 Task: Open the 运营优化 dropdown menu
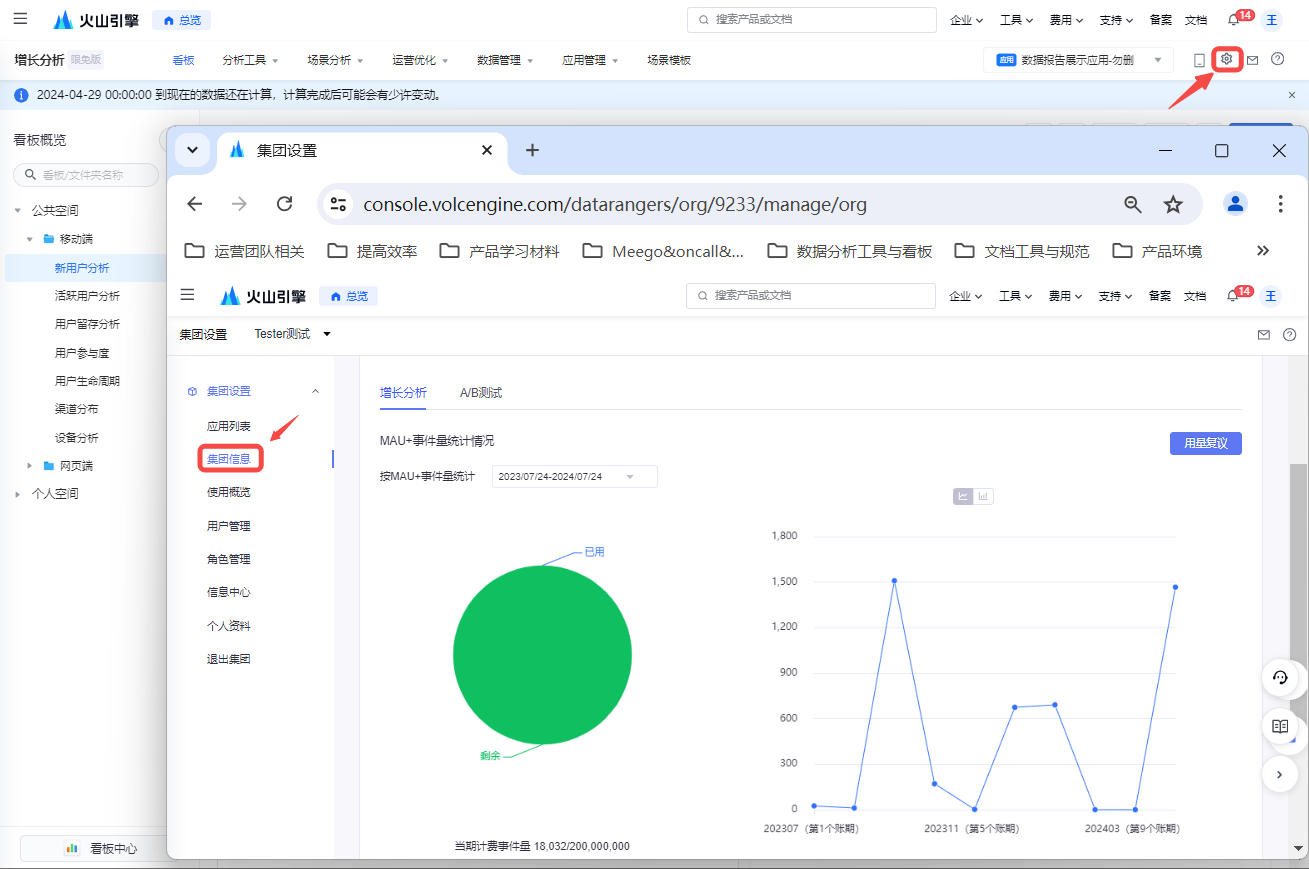coord(420,60)
